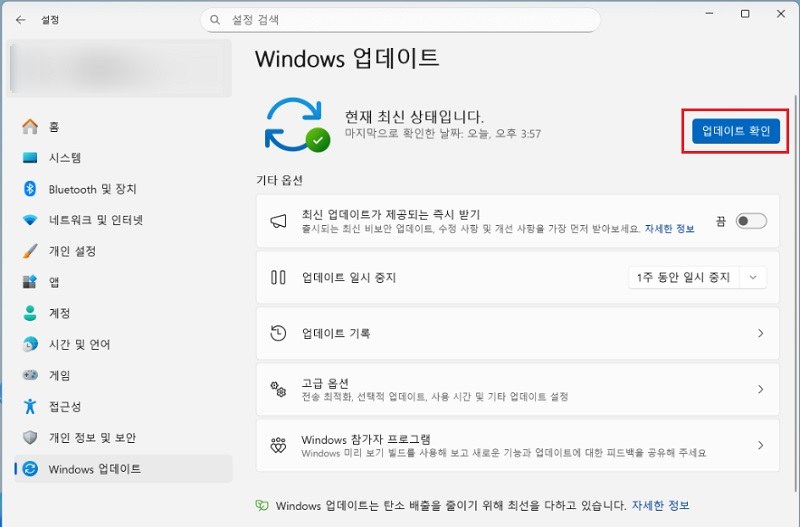800x527 pixels.
Task: Toggle 최신 업데이트가 제공되는 즉시 받기 switch
Action: click(x=751, y=221)
